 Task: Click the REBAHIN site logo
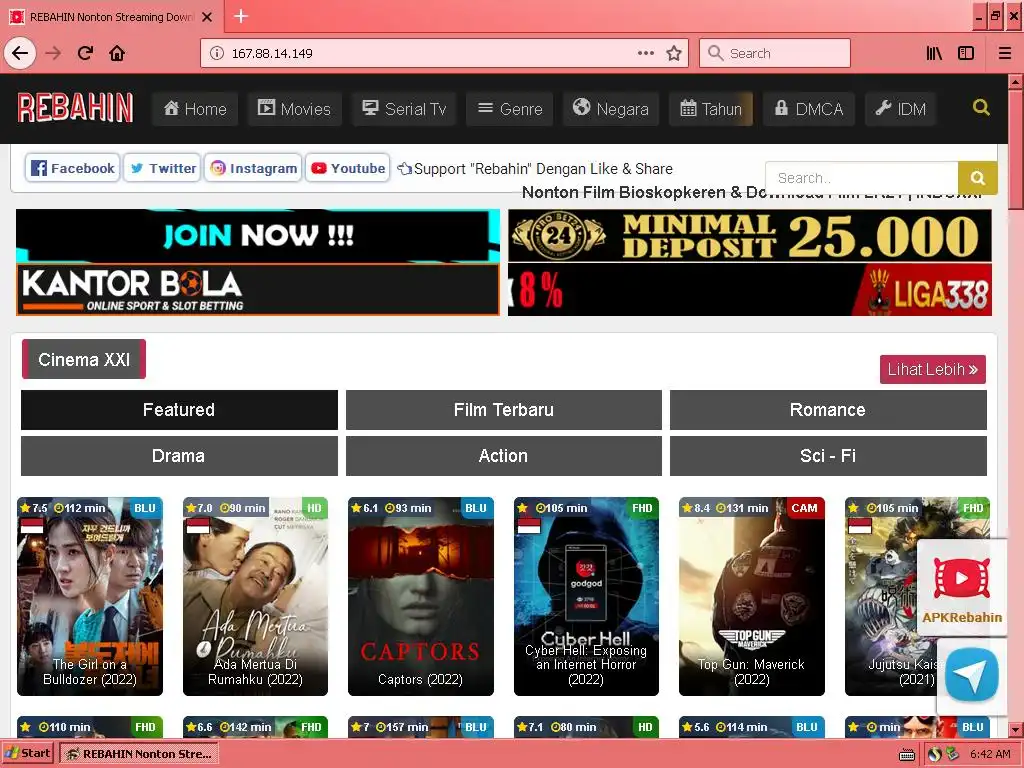(75, 108)
